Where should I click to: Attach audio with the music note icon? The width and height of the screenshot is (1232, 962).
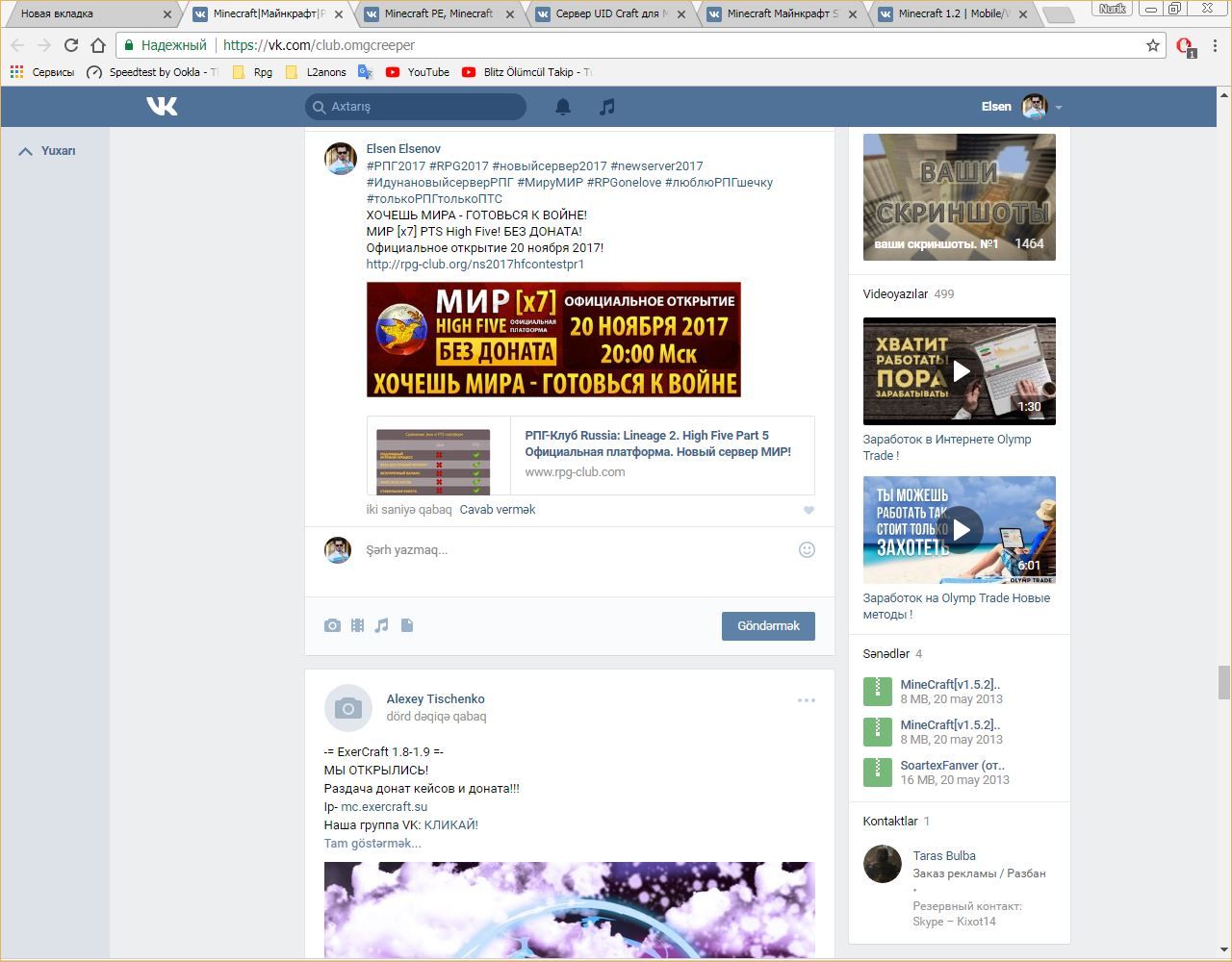click(382, 625)
